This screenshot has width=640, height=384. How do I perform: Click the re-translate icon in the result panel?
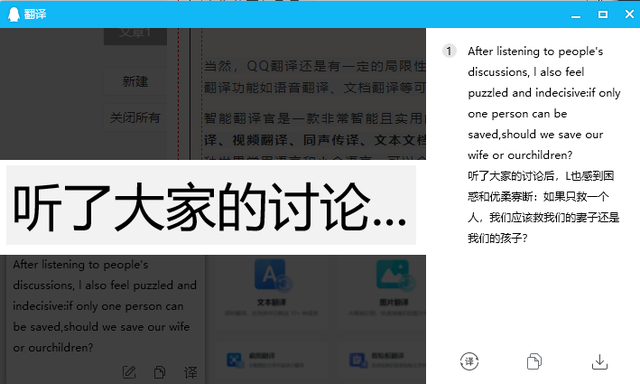point(469,361)
